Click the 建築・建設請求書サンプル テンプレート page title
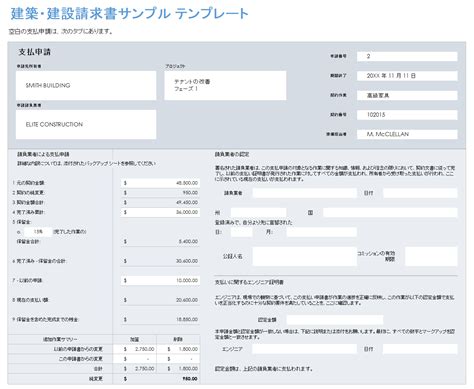Image resolution: width=474 pixels, height=389 pixels. 129,14
